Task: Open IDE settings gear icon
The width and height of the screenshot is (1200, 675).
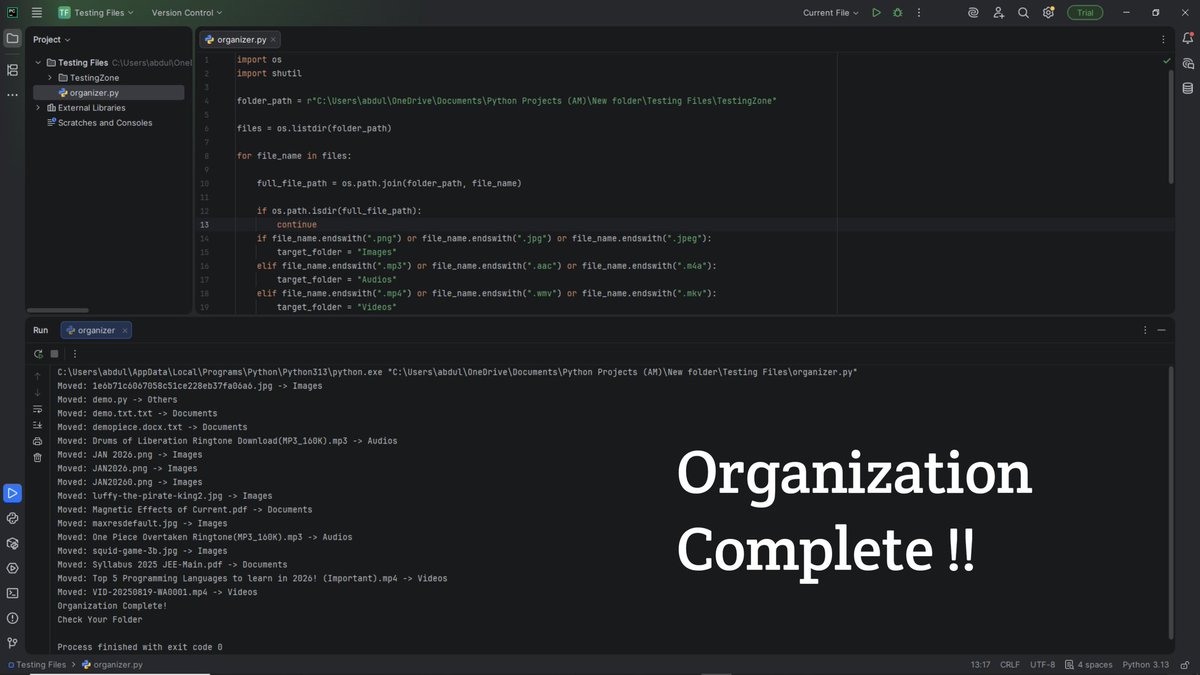Action: 1048,13
